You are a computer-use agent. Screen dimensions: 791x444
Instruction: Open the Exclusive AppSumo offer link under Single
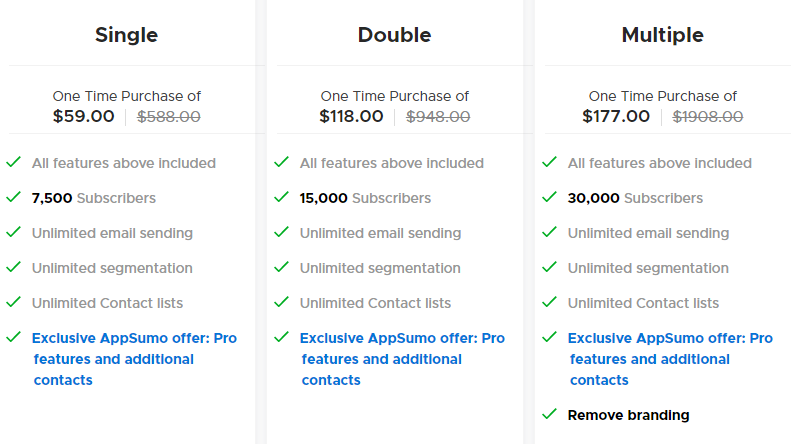tap(134, 359)
